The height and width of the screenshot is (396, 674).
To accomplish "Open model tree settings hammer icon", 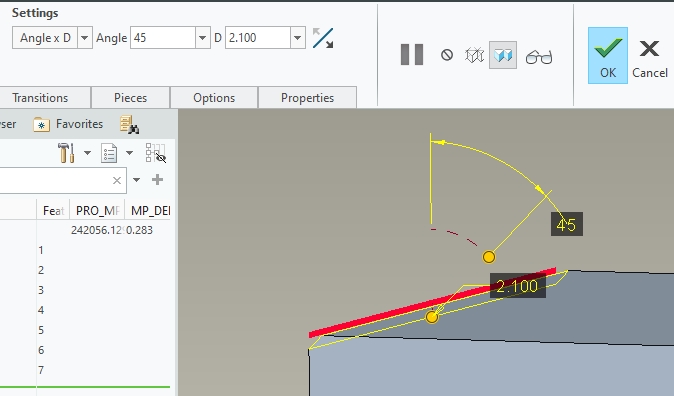I will (66, 153).
